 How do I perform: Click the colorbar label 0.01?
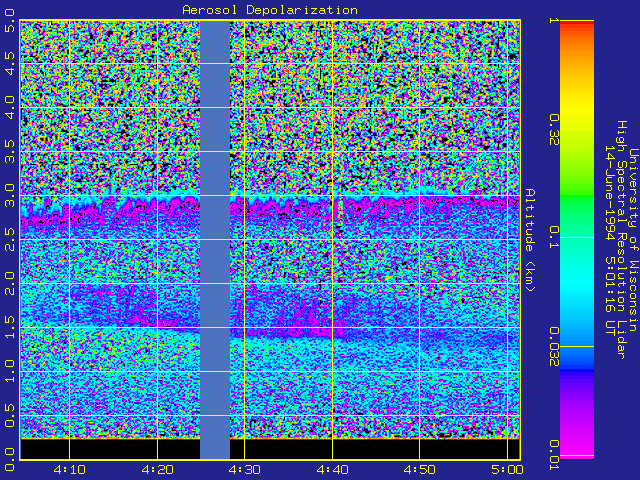[554, 455]
